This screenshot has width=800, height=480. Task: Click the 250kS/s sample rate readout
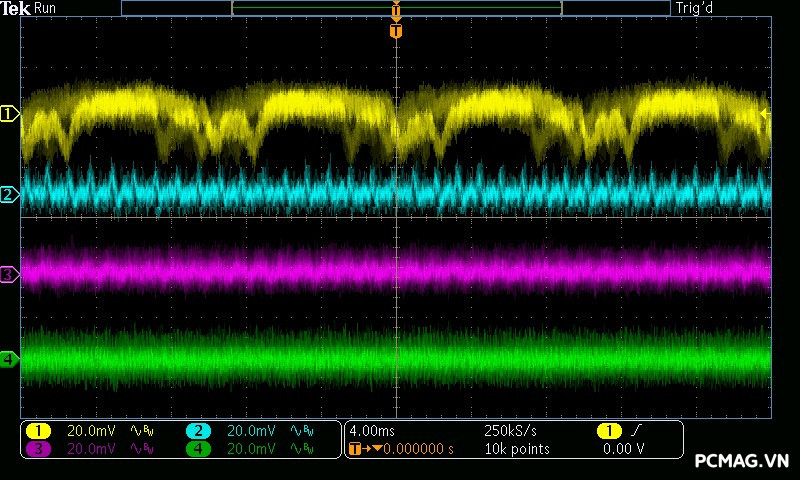coord(510,431)
